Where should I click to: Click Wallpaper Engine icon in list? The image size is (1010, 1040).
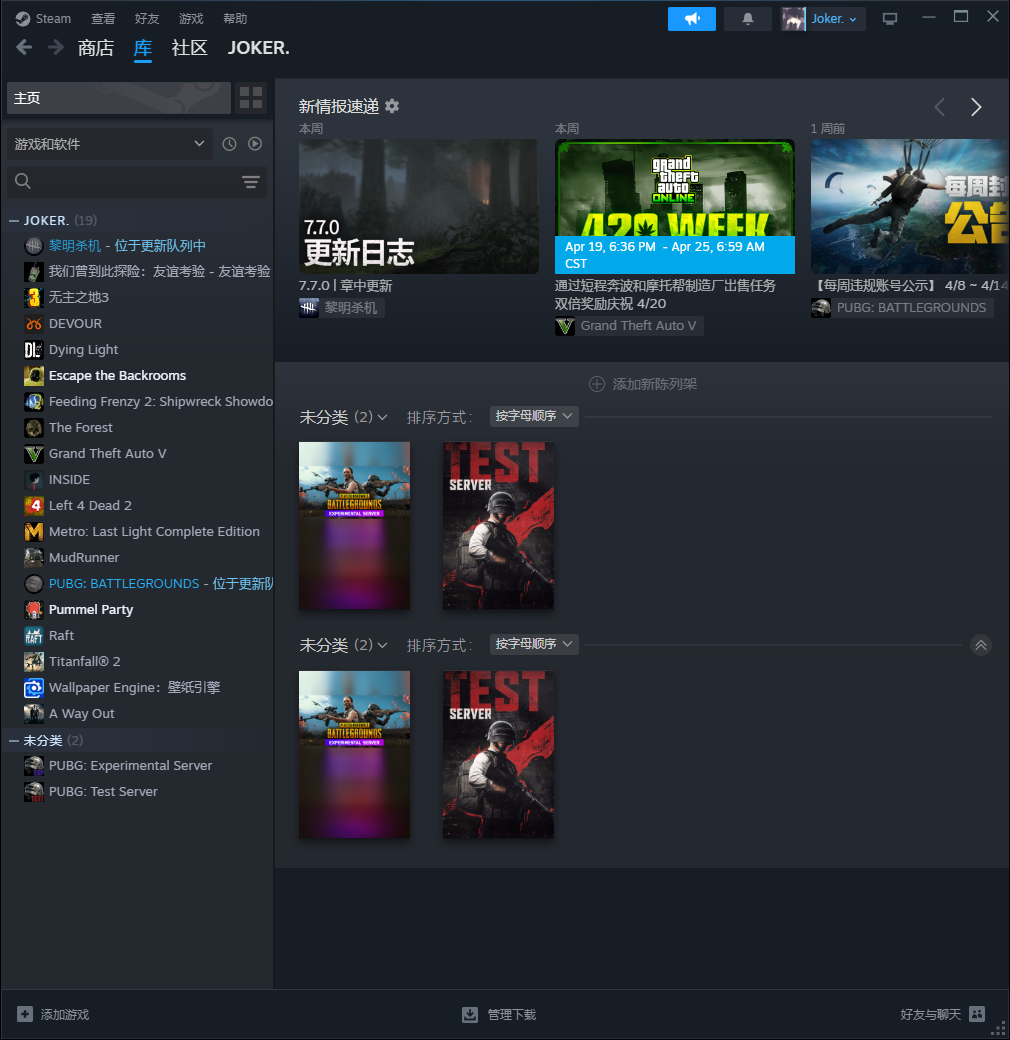34,688
